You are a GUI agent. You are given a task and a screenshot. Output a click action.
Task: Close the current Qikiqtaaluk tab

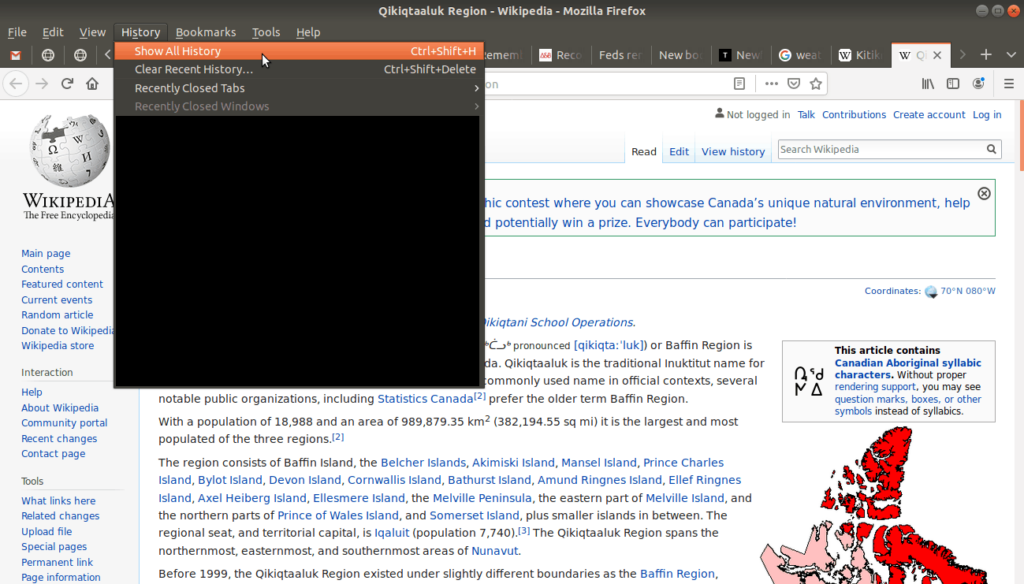937,56
